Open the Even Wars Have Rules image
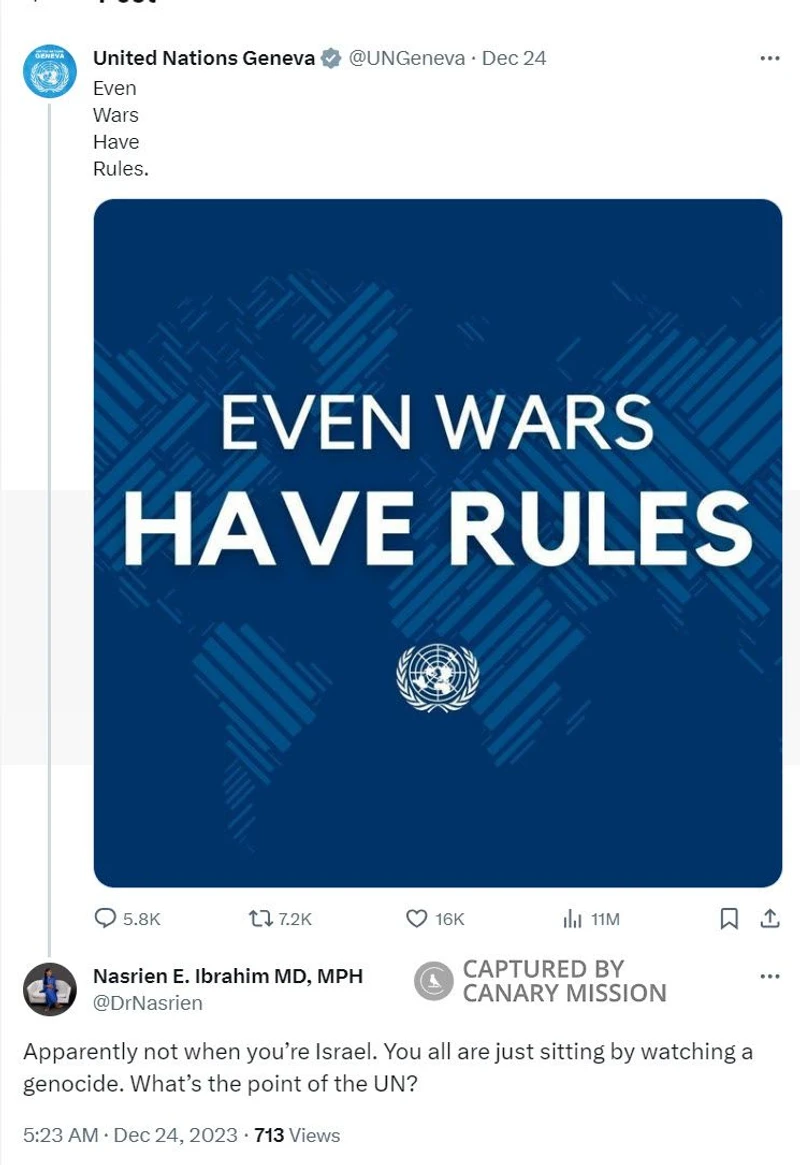Image resolution: width=800 pixels, height=1165 pixels. pos(437,542)
